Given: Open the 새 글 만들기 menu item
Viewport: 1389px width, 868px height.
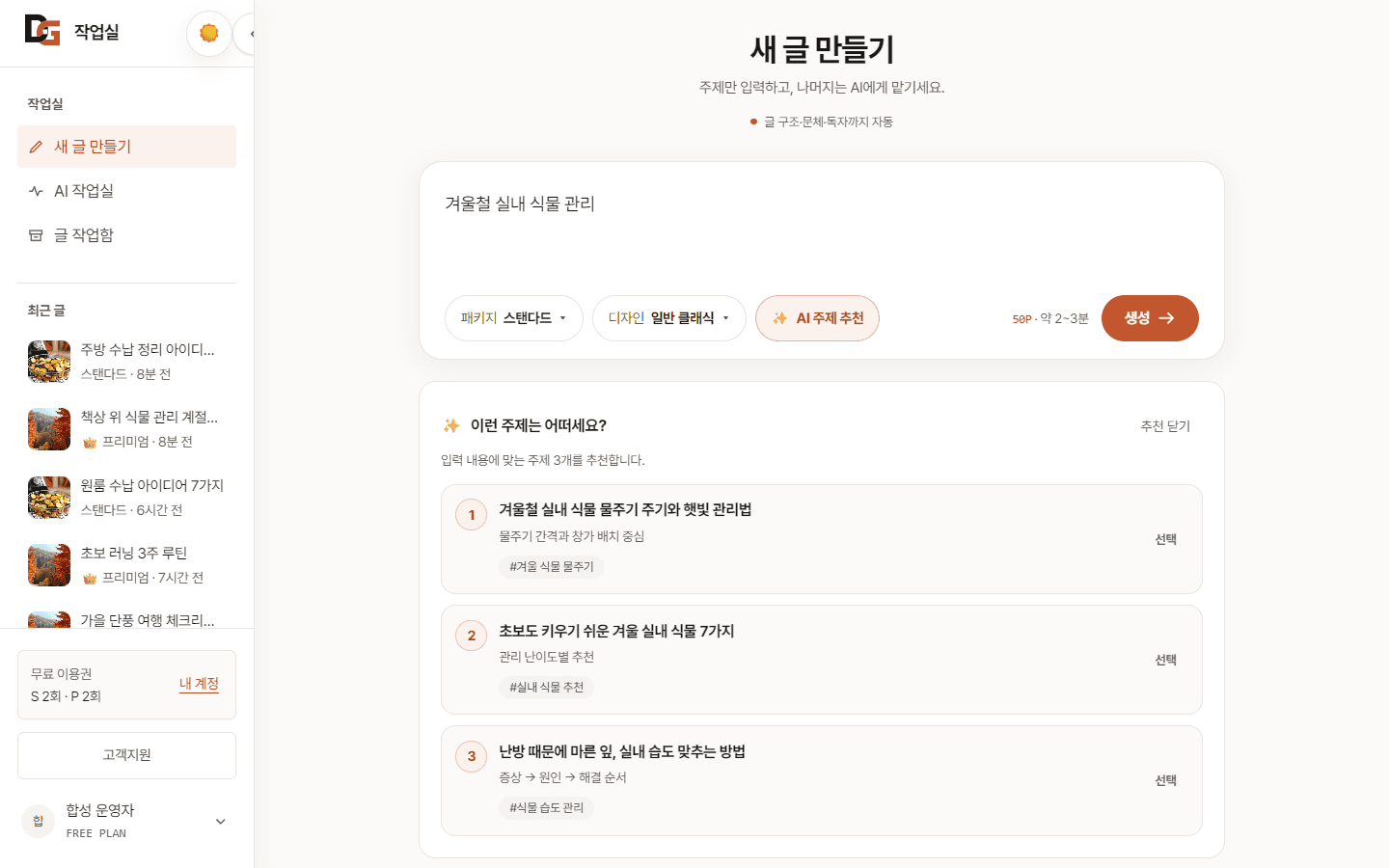Looking at the screenshot, I should tap(126, 147).
